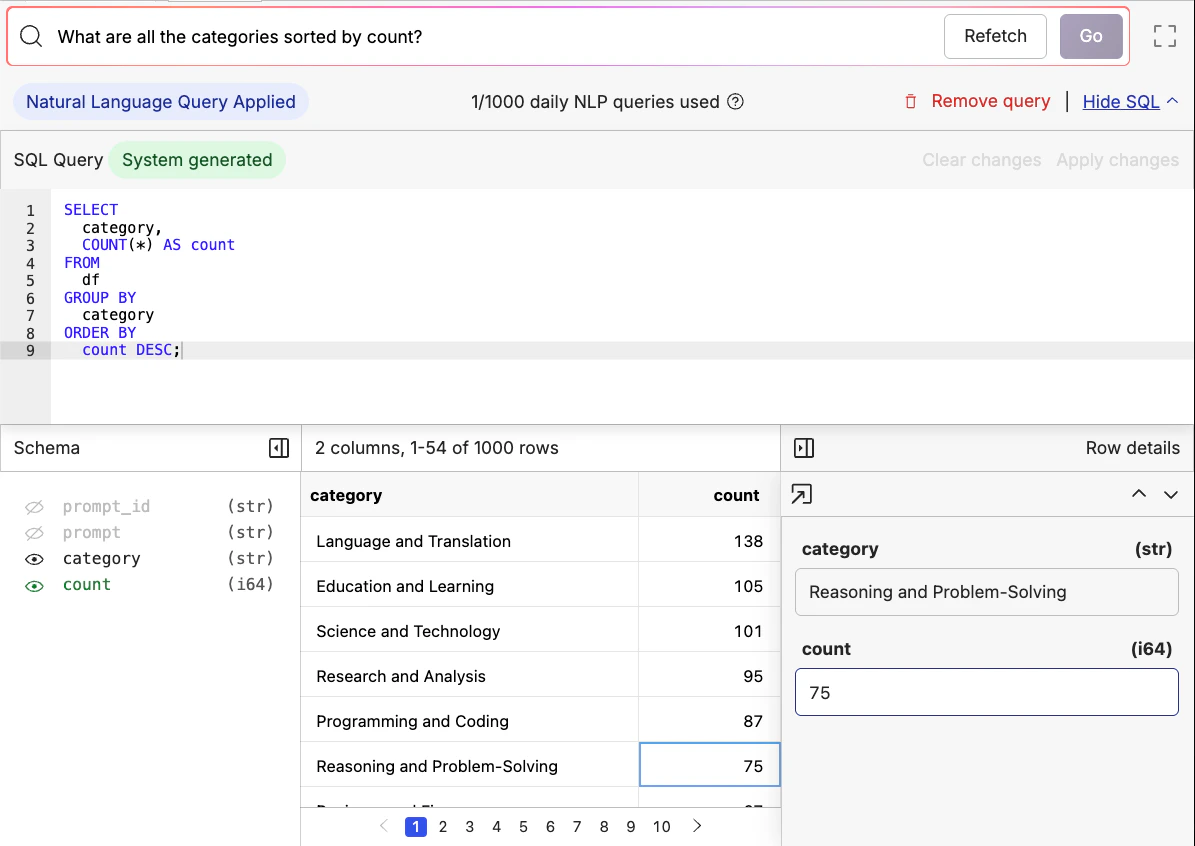Click the Refetch button
This screenshot has height=846, width=1195.
(994, 36)
